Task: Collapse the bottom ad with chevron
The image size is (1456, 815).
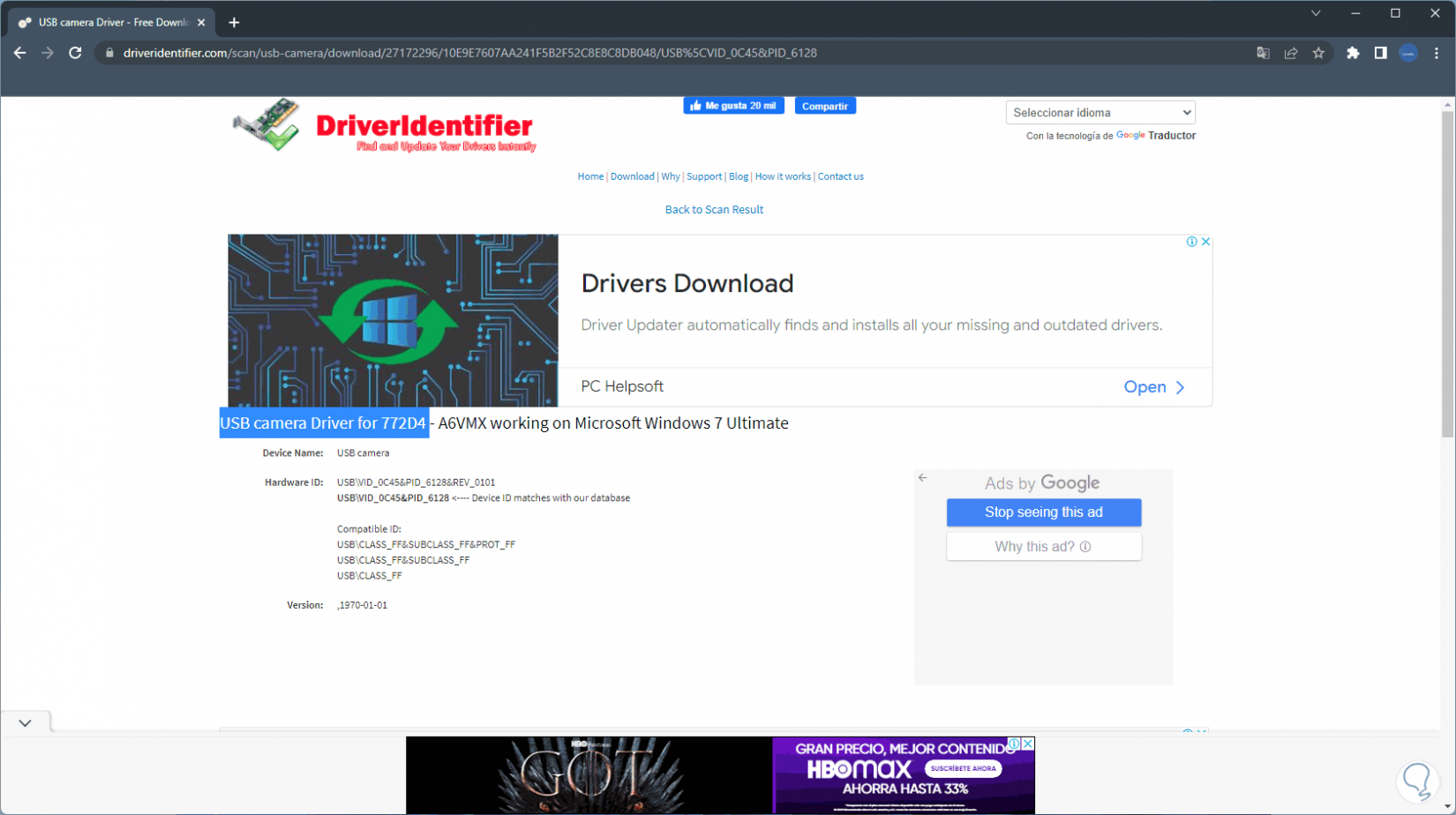Action: (x=25, y=723)
